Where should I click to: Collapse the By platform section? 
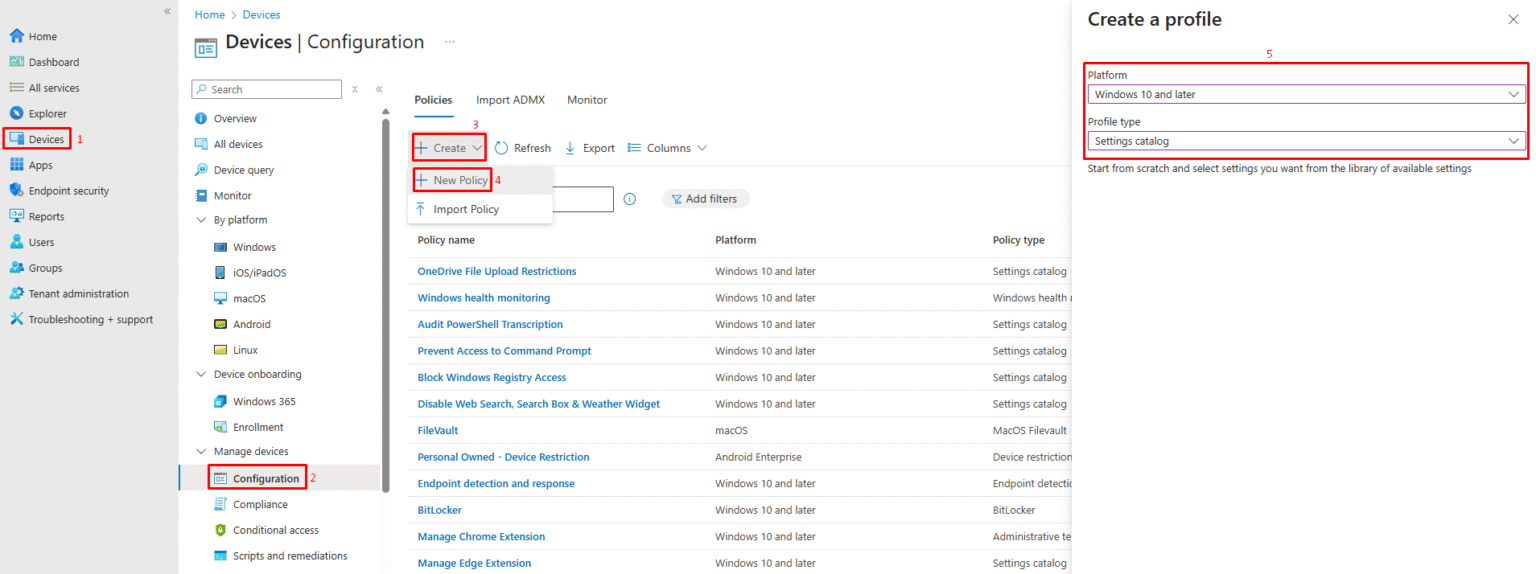201,220
